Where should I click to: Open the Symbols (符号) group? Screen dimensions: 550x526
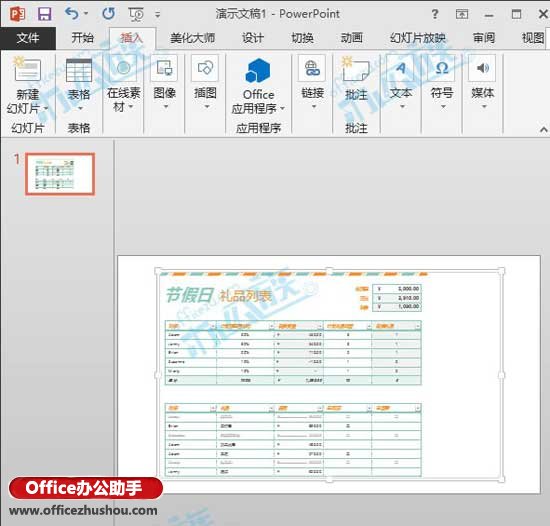point(442,83)
